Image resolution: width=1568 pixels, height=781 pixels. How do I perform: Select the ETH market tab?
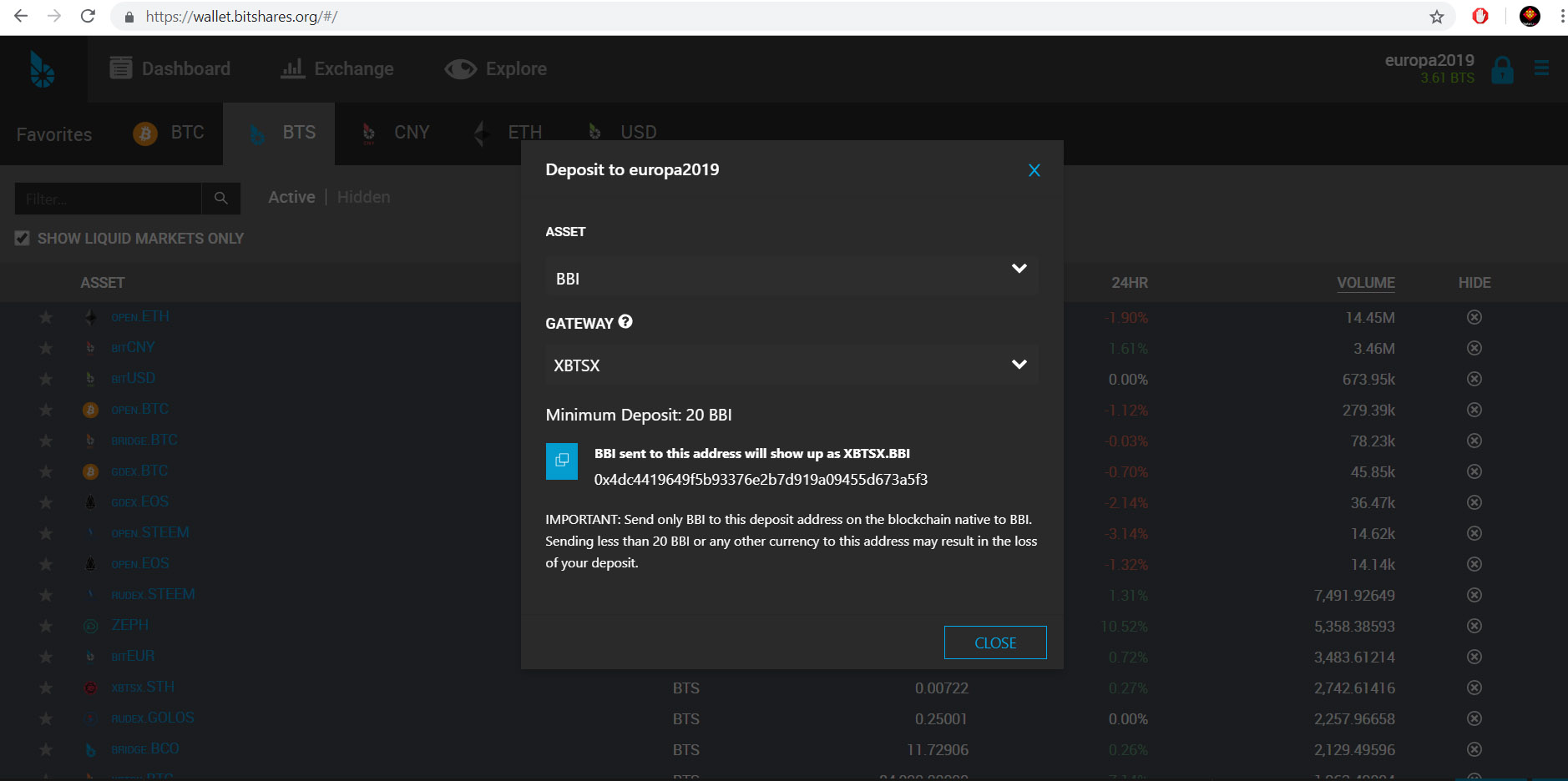508,133
